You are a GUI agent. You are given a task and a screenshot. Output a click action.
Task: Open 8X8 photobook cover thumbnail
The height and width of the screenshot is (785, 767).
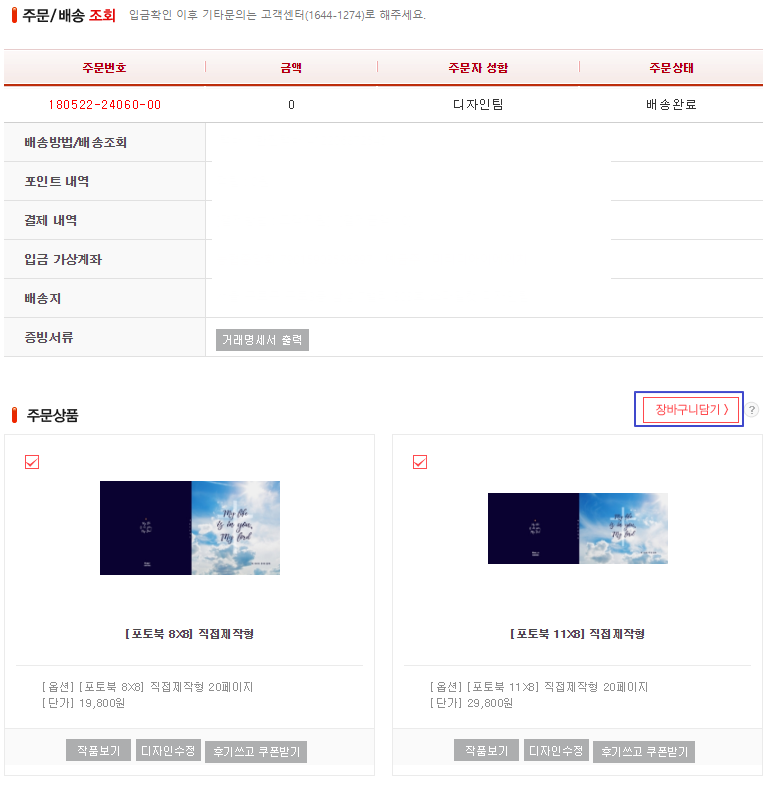click(x=190, y=528)
